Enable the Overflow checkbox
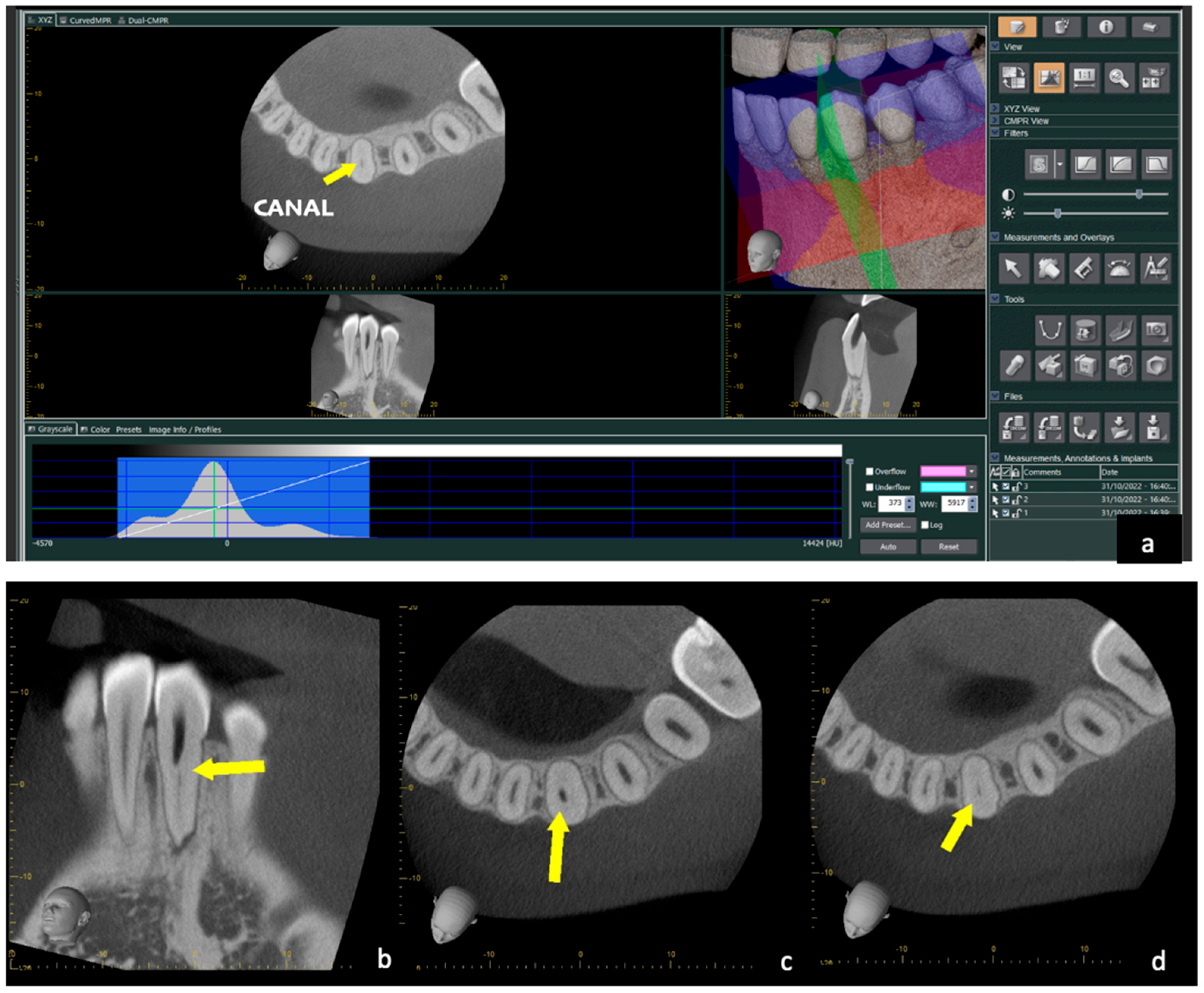 coord(870,472)
